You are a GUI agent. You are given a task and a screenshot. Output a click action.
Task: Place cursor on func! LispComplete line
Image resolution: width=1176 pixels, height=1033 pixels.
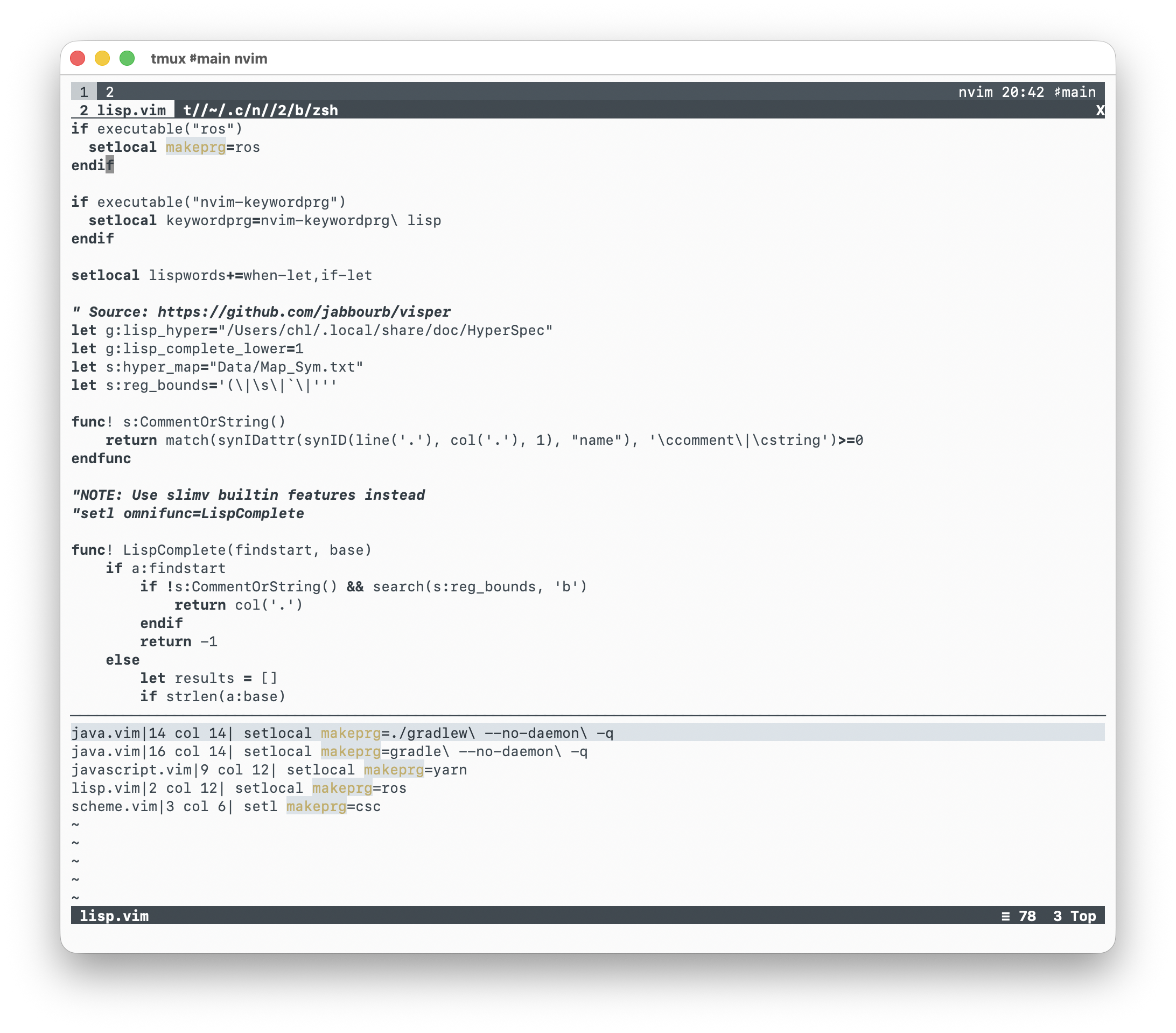(x=221, y=550)
